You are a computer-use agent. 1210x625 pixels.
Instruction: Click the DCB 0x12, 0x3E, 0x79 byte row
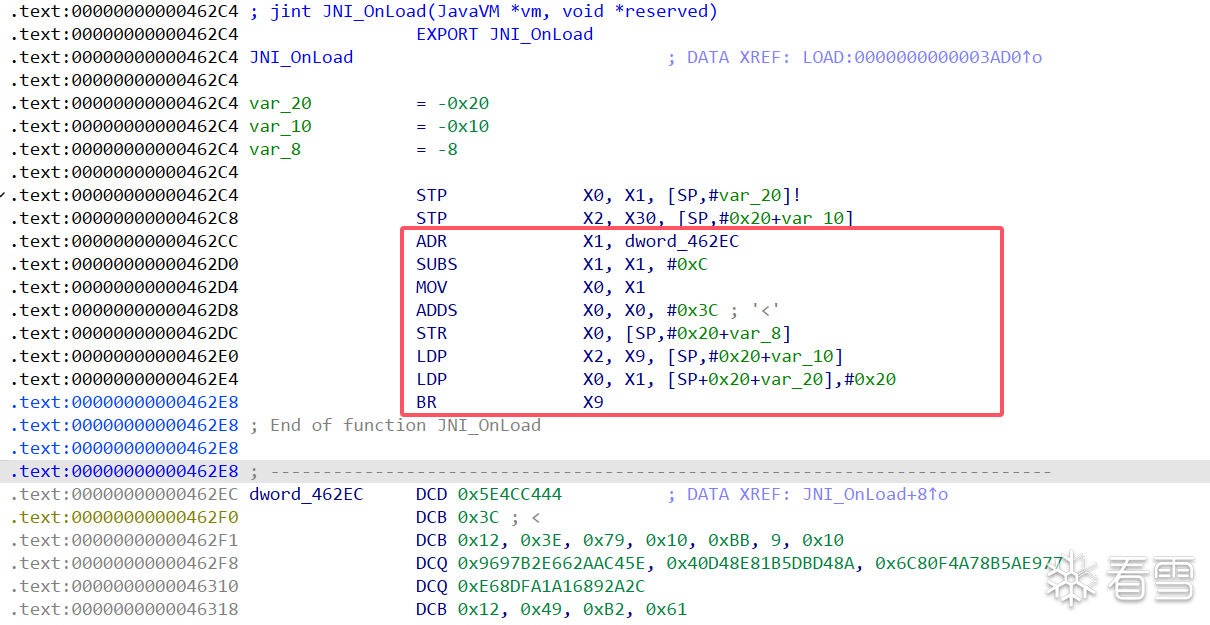[630, 540]
